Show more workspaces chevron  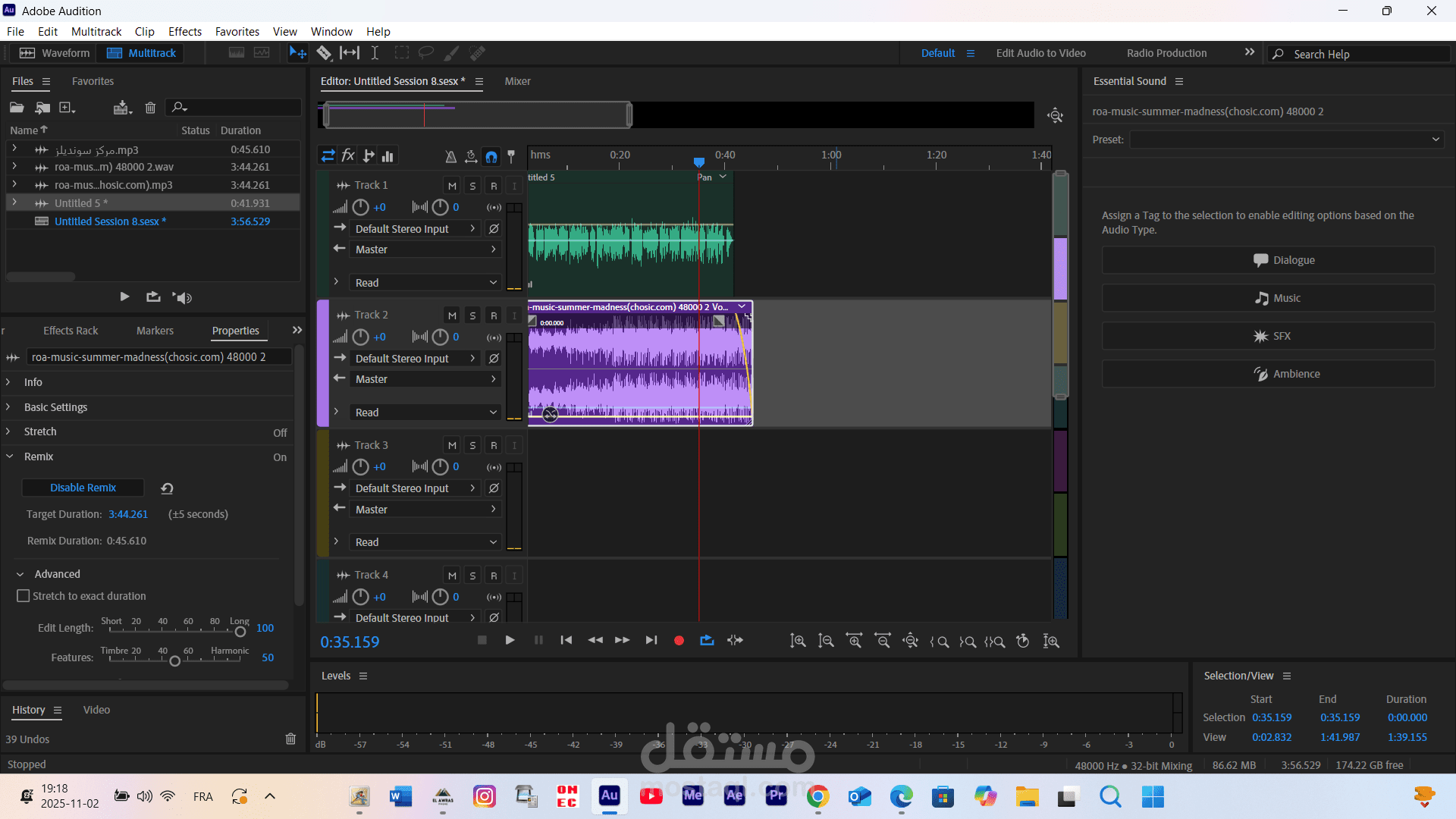coord(1250,52)
